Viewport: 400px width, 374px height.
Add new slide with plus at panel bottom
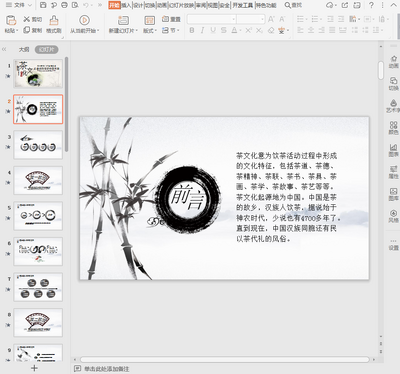point(34,368)
